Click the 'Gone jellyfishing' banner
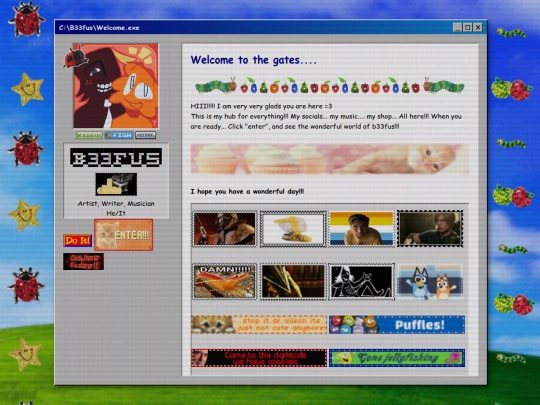 coord(397,358)
